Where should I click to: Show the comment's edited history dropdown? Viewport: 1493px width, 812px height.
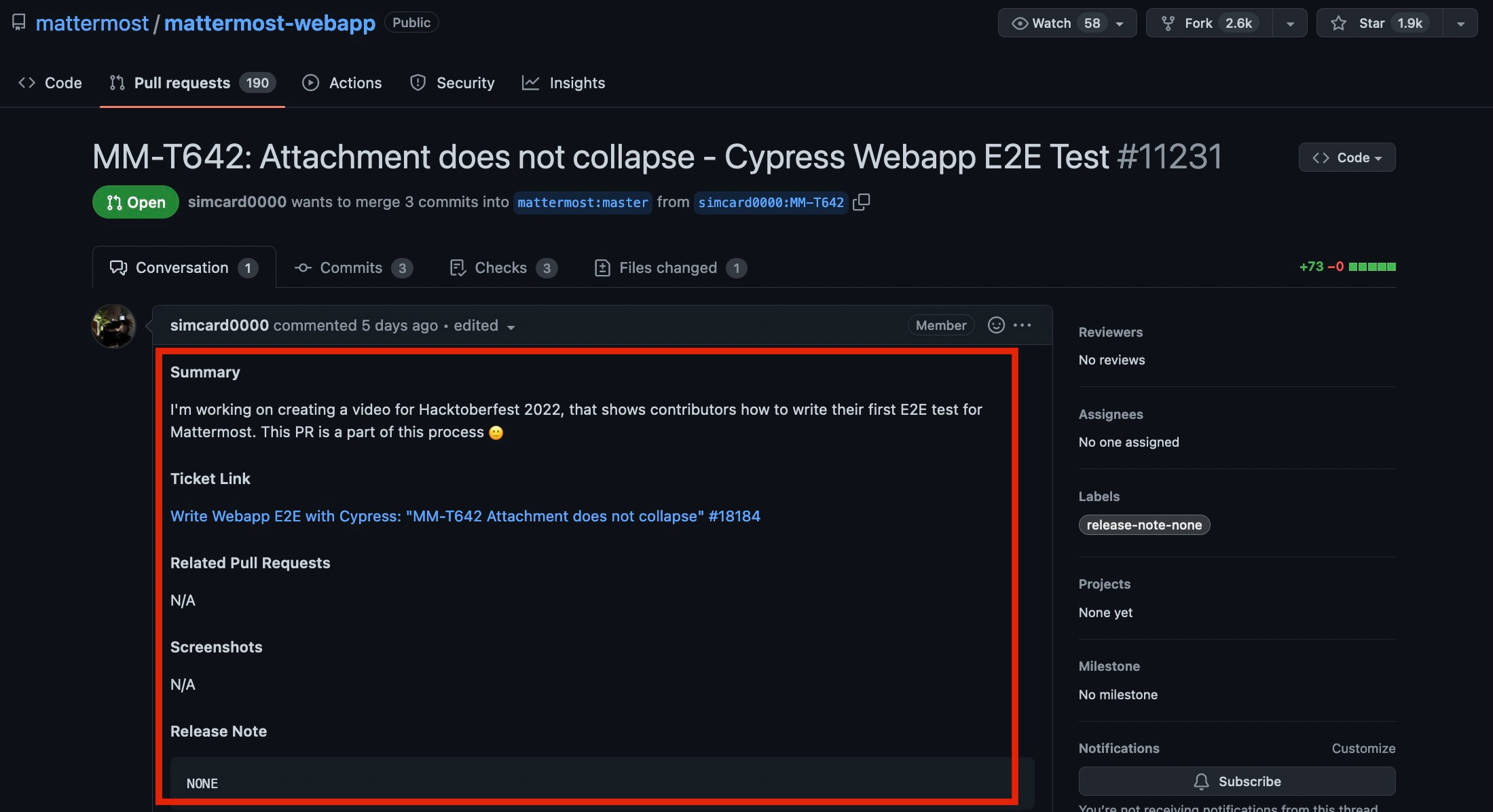484,326
